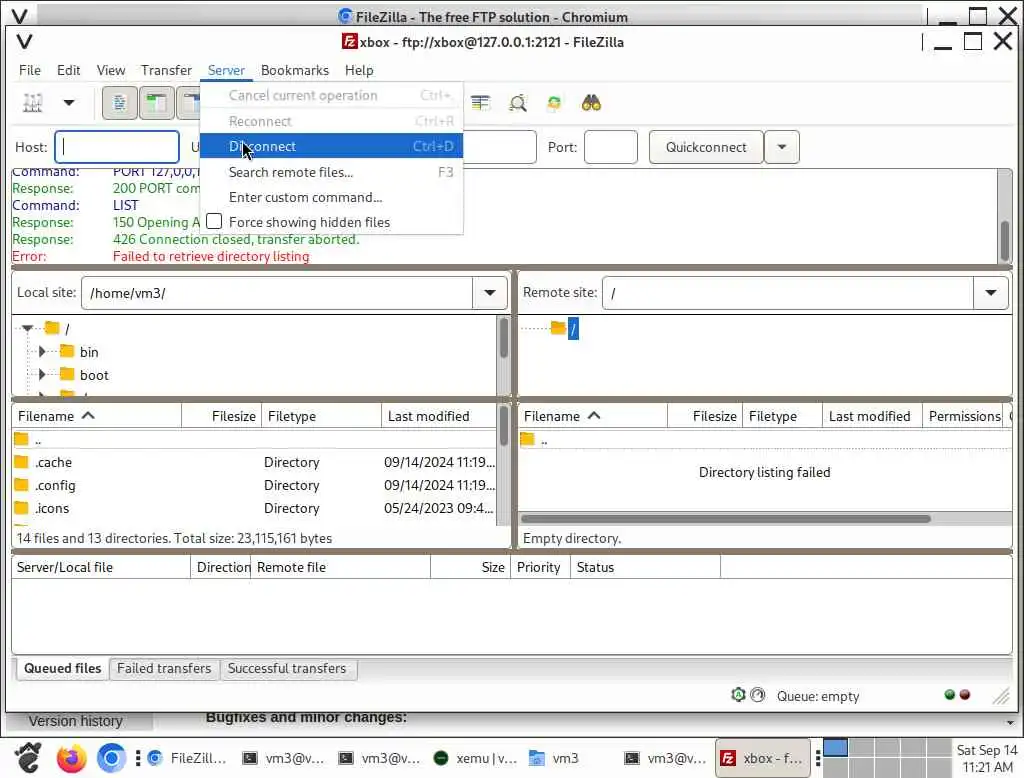Viewport: 1024px width, 778px height.
Task: Sort remote files by Permissions column
Action: (x=964, y=416)
